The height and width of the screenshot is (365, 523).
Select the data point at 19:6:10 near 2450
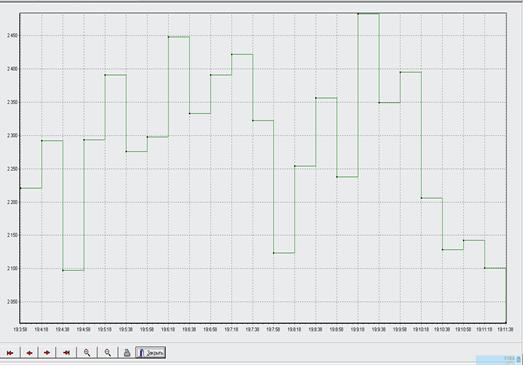tap(168, 37)
